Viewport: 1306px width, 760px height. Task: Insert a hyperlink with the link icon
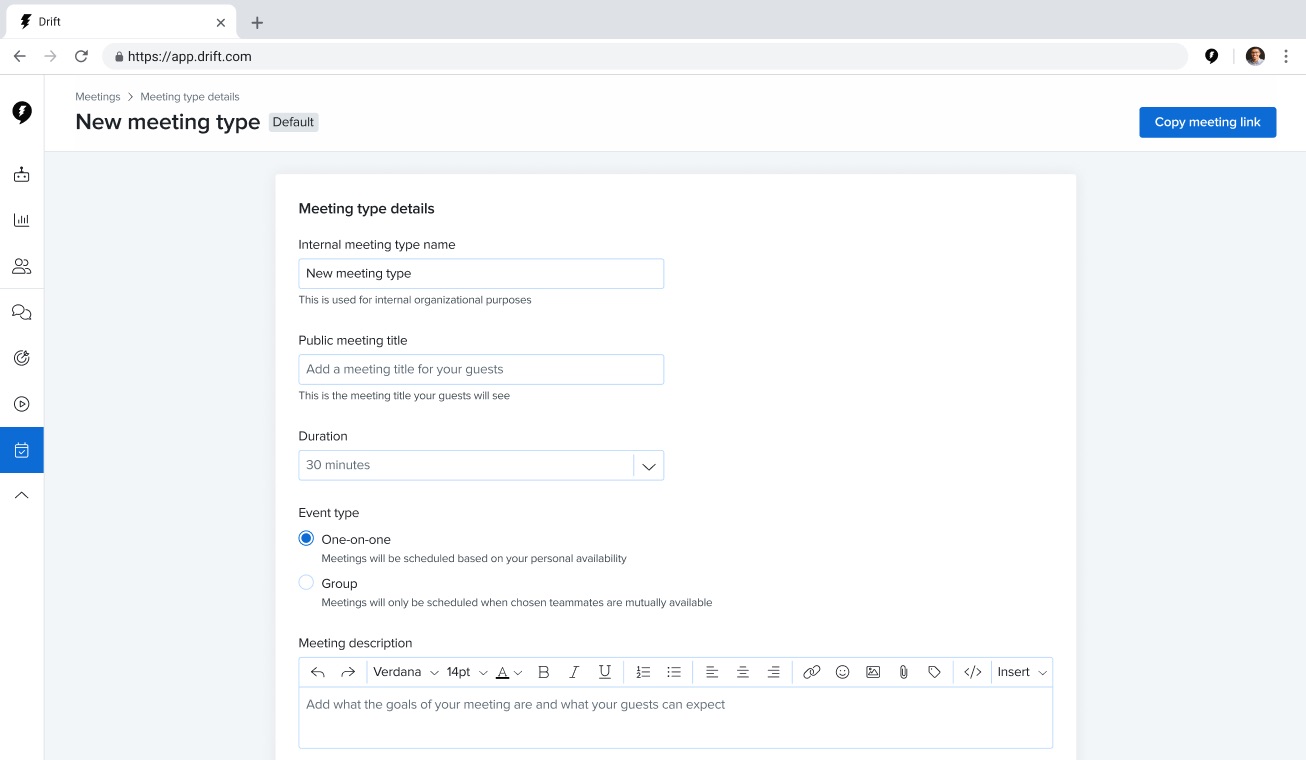(812, 672)
